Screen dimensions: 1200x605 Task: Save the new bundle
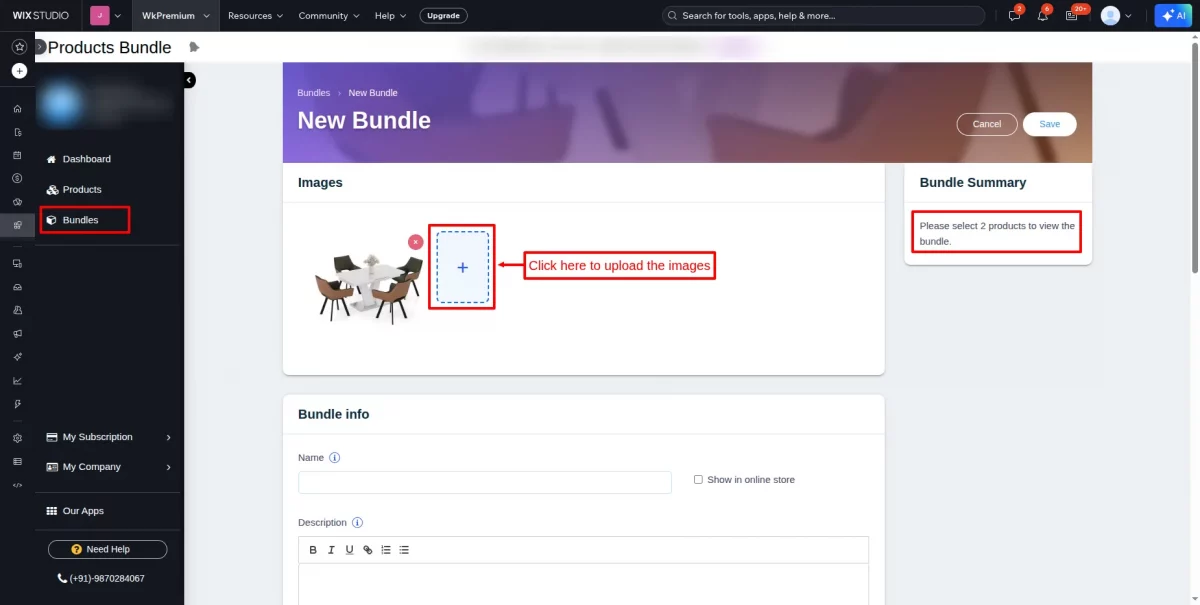(x=1049, y=124)
